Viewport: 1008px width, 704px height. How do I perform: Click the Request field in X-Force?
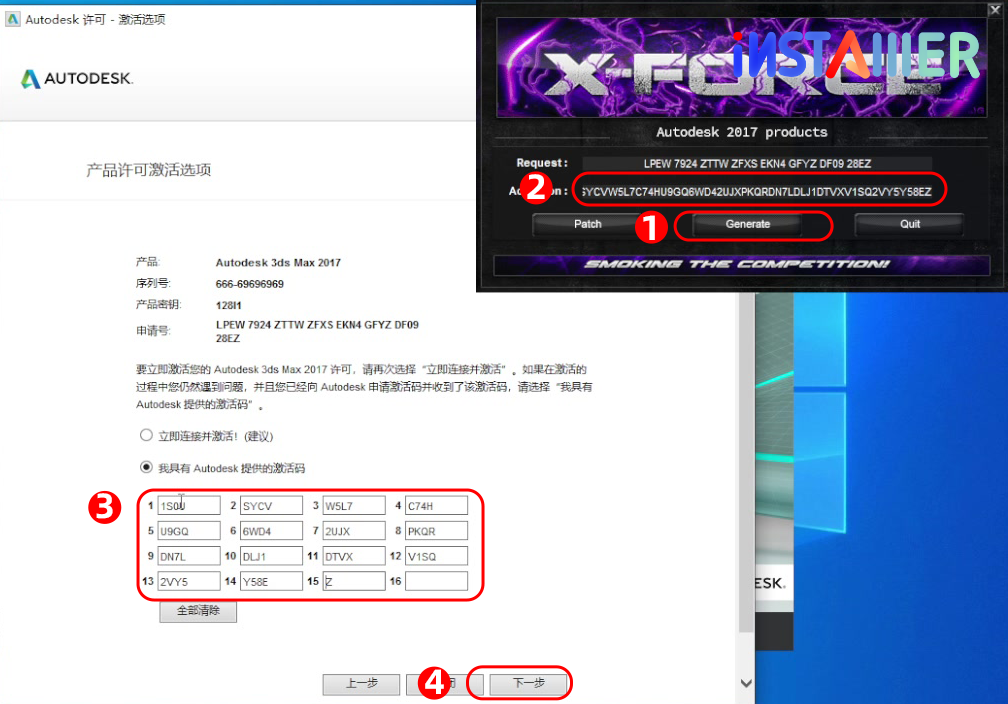[757, 163]
